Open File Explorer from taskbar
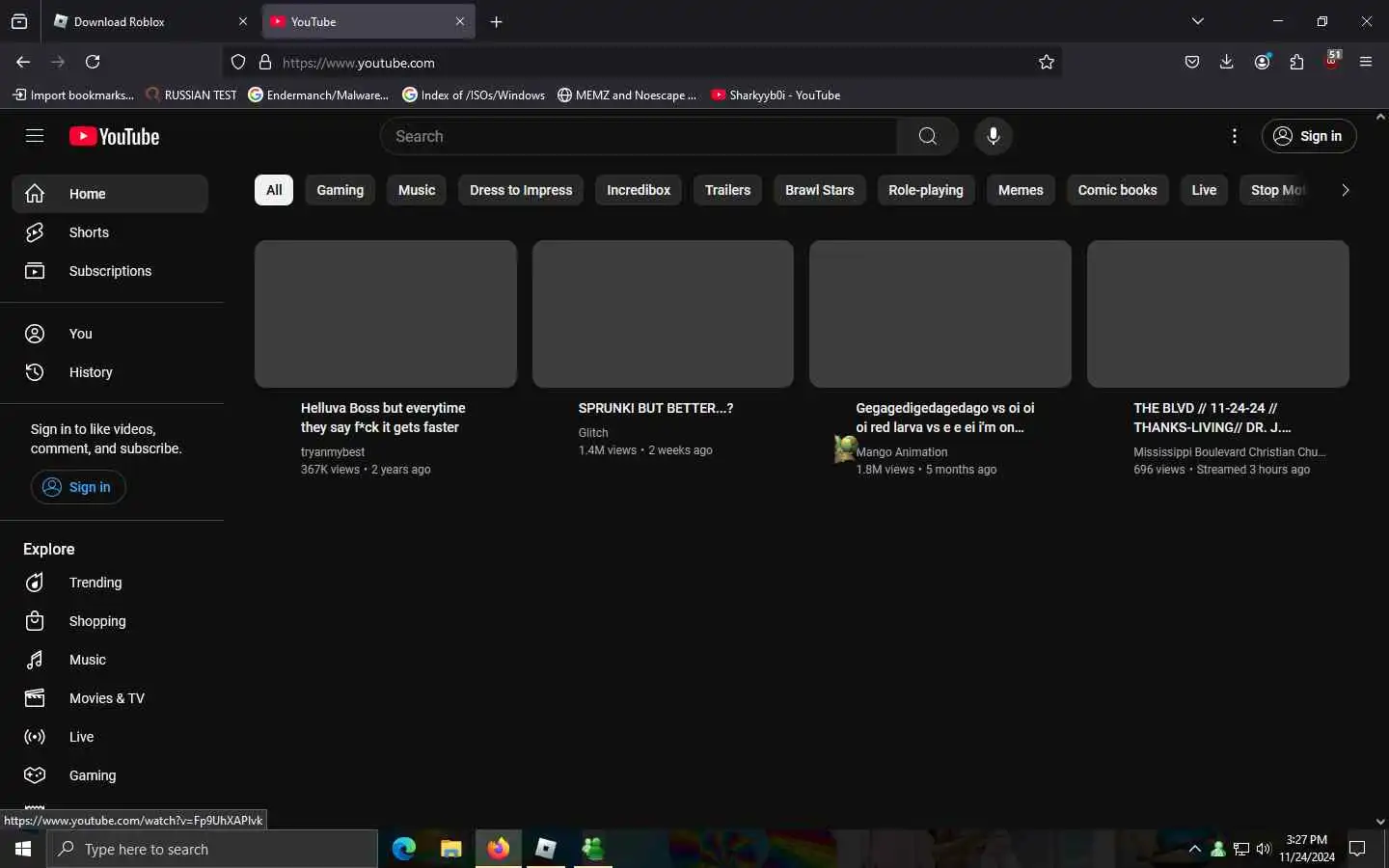The image size is (1389, 868). pos(450,849)
